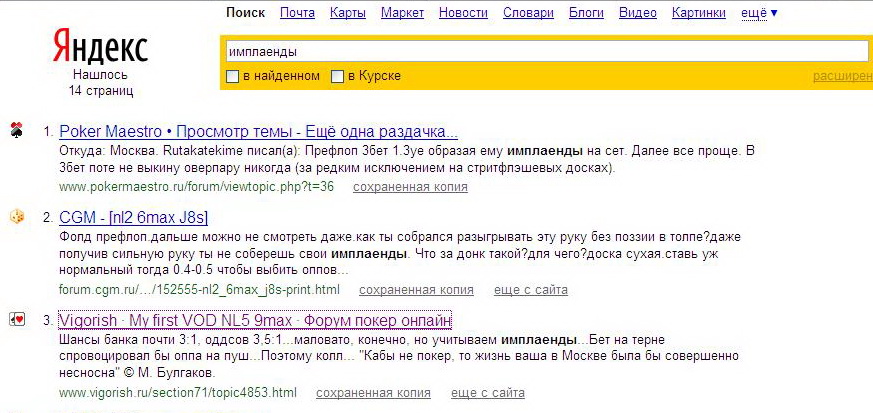Click the snippet text starting 'Шансы банка'

tap(399, 356)
